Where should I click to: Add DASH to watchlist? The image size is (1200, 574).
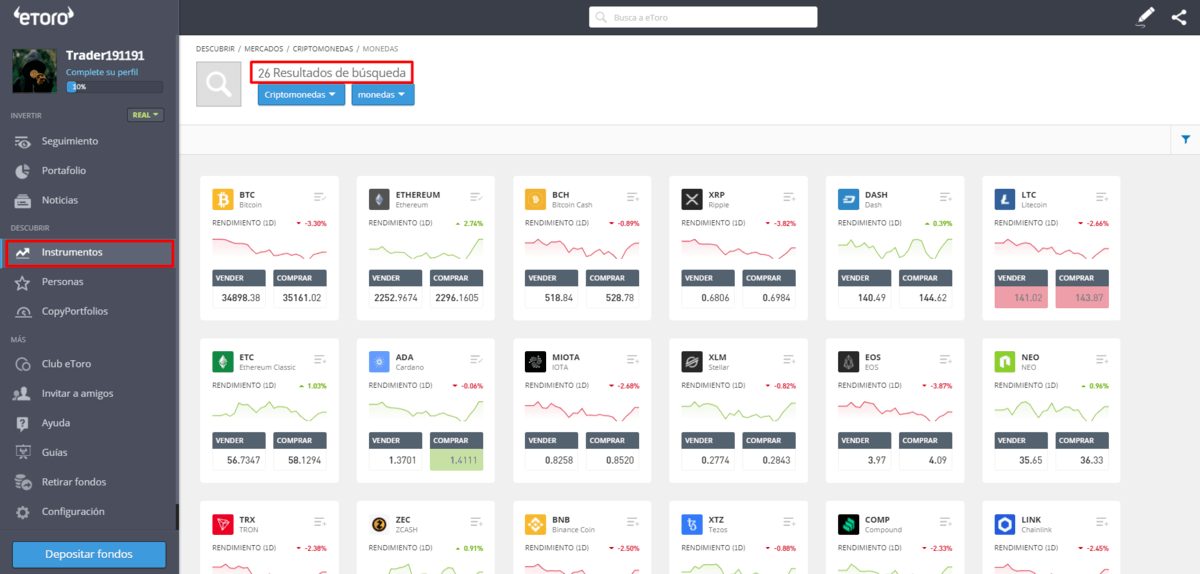pos(946,197)
